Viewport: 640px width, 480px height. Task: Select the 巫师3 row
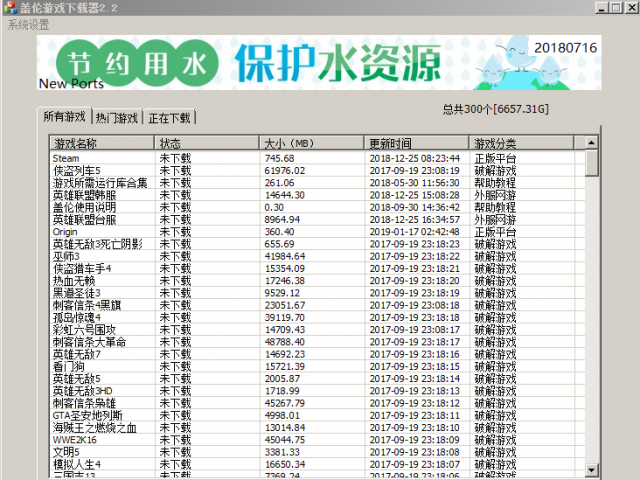coord(316,256)
